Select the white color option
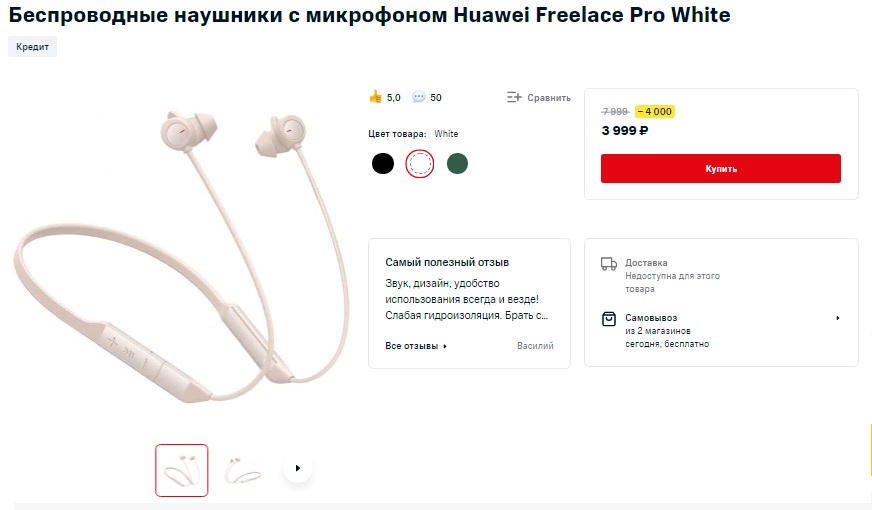The image size is (872, 510). pos(419,164)
